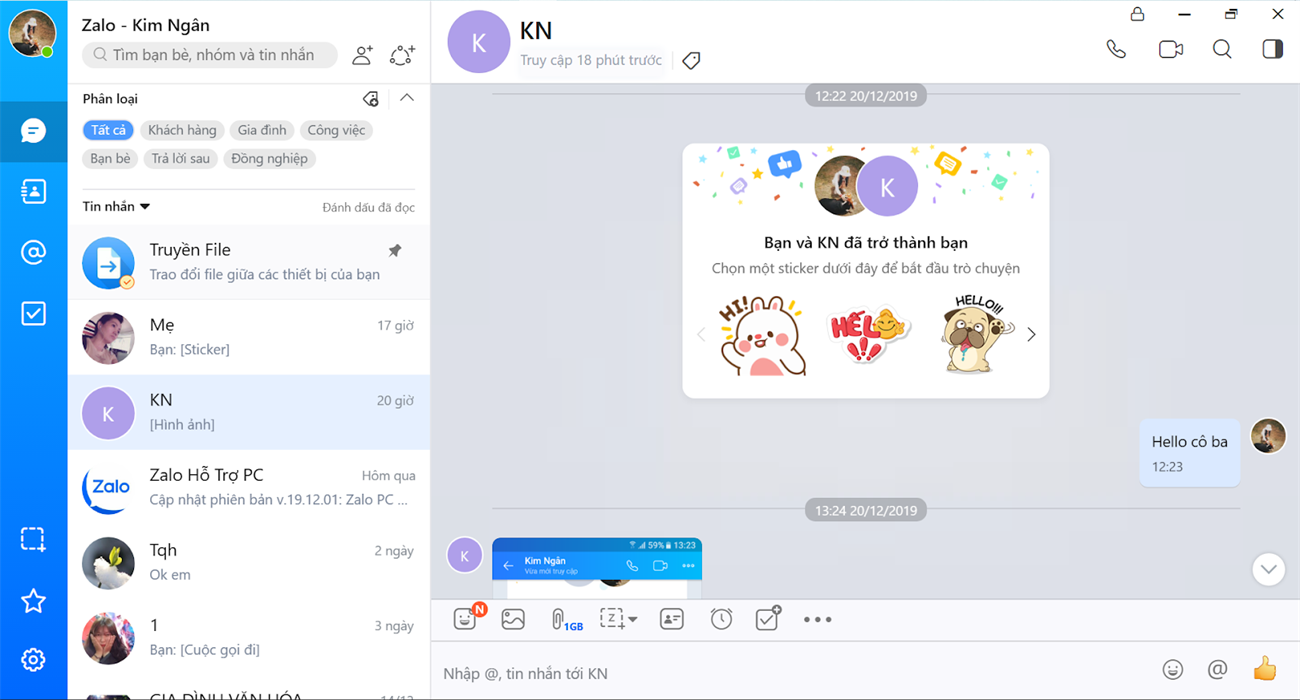Open the To-Do checkbox sidebar icon
The height and width of the screenshot is (700, 1300).
pos(33,314)
